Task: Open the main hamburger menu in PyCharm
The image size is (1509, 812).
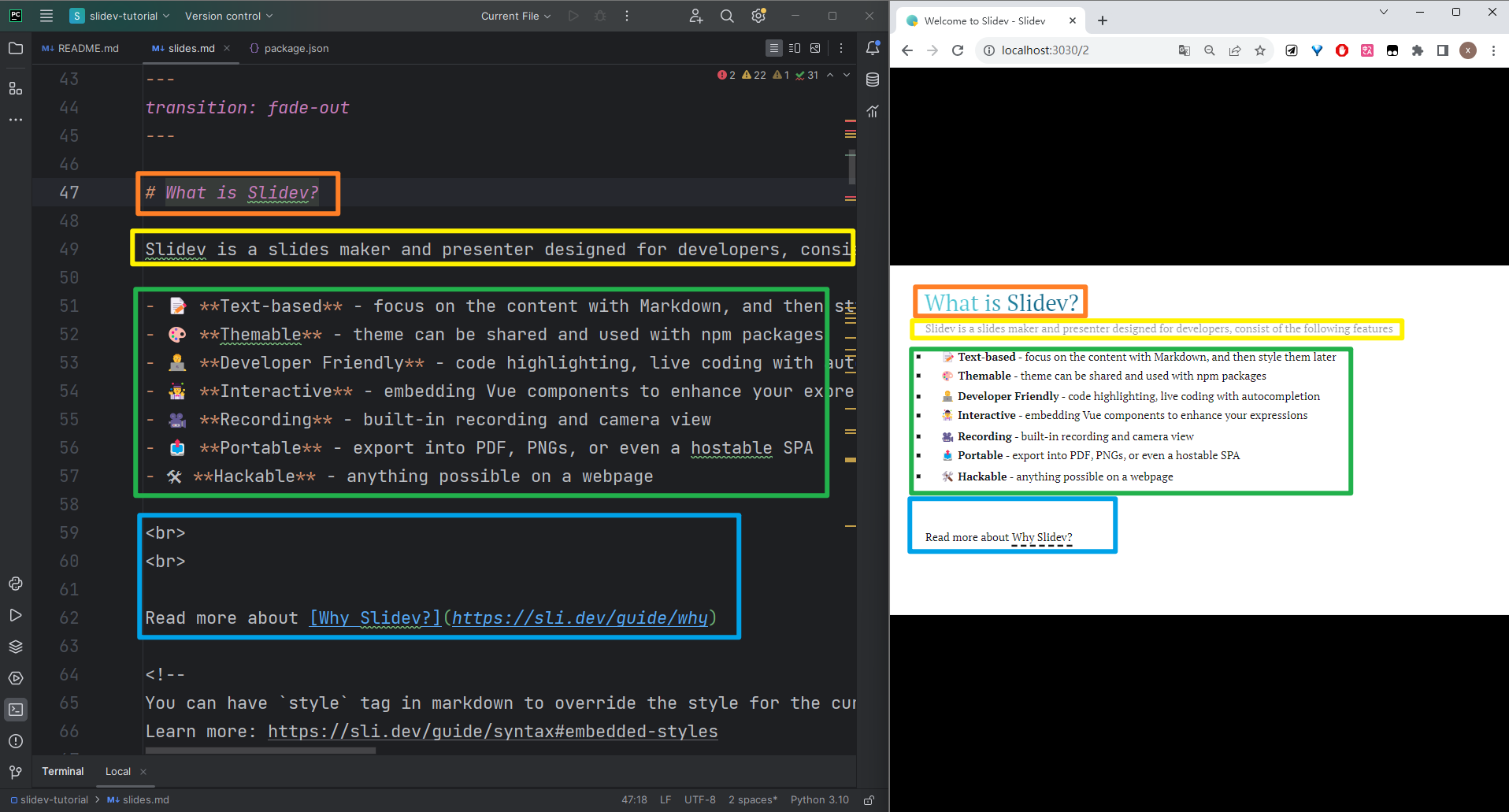Action: click(x=46, y=16)
